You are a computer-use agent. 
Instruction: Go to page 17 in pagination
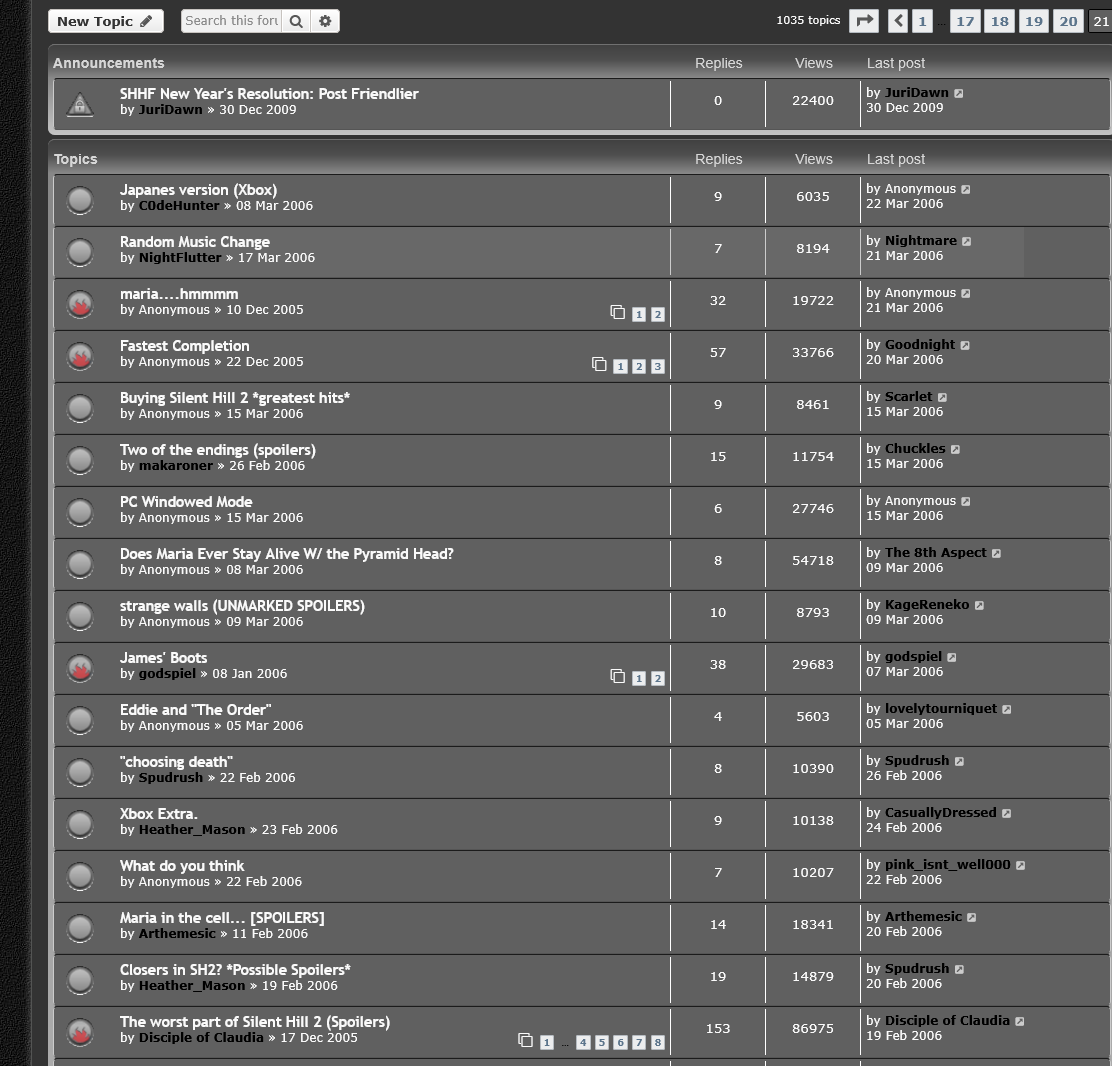[965, 21]
